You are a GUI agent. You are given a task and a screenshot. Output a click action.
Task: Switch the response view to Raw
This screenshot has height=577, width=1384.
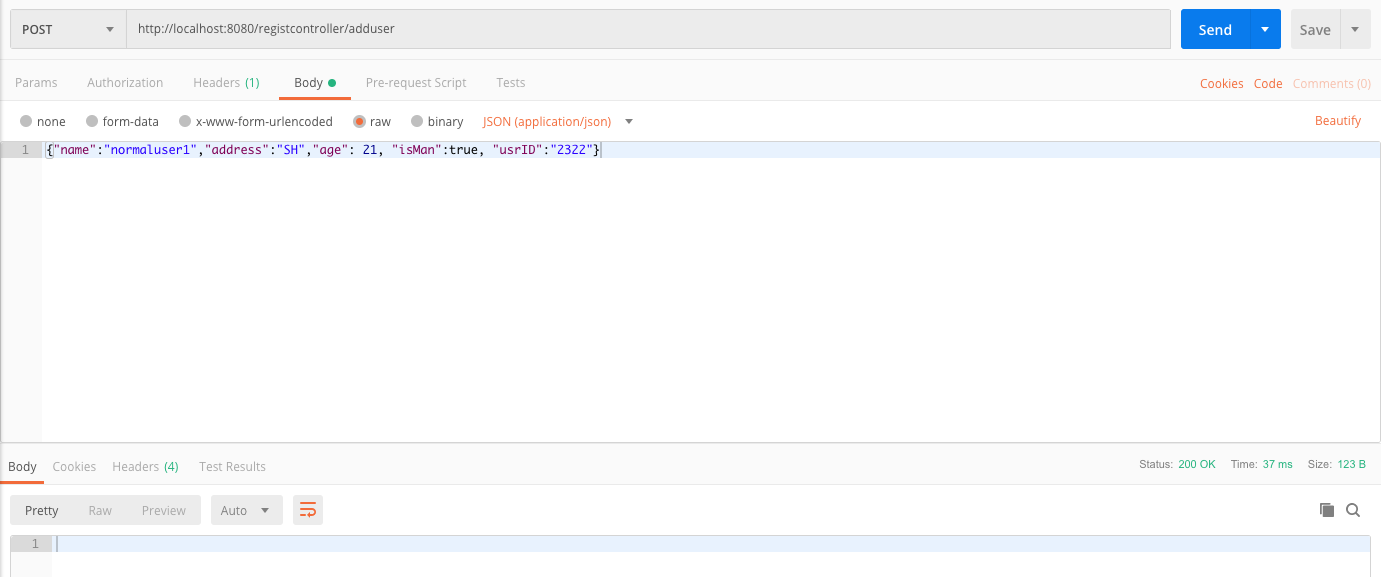point(100,510)
